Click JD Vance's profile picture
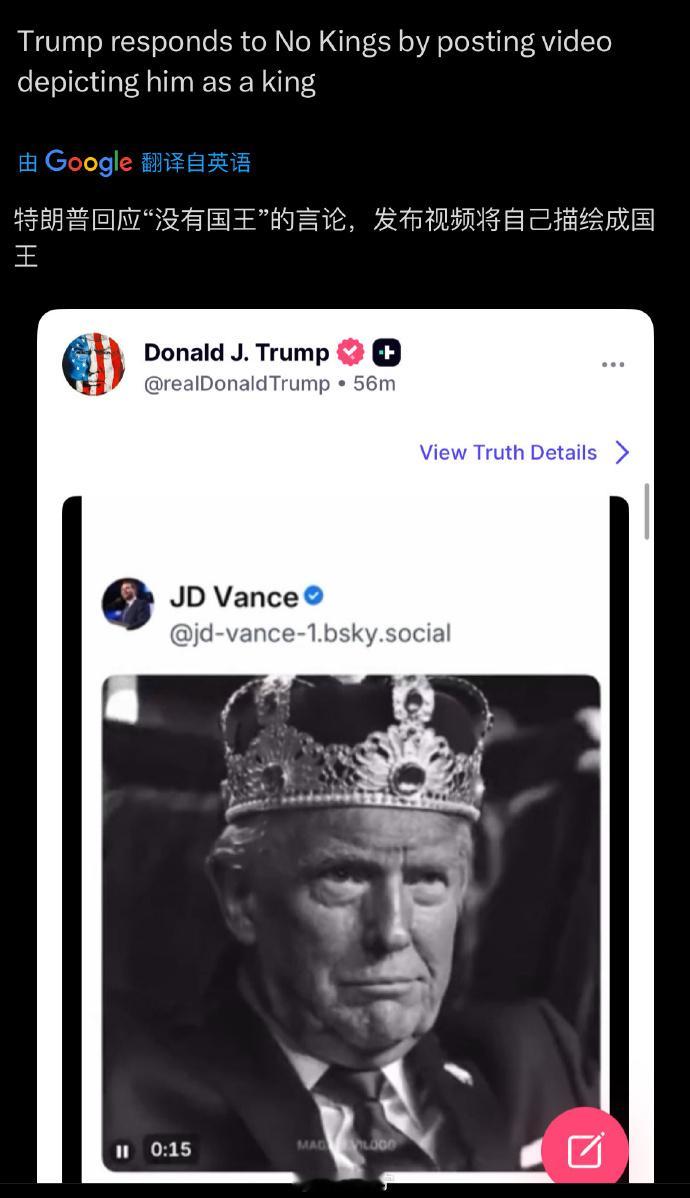 (128, 603)
